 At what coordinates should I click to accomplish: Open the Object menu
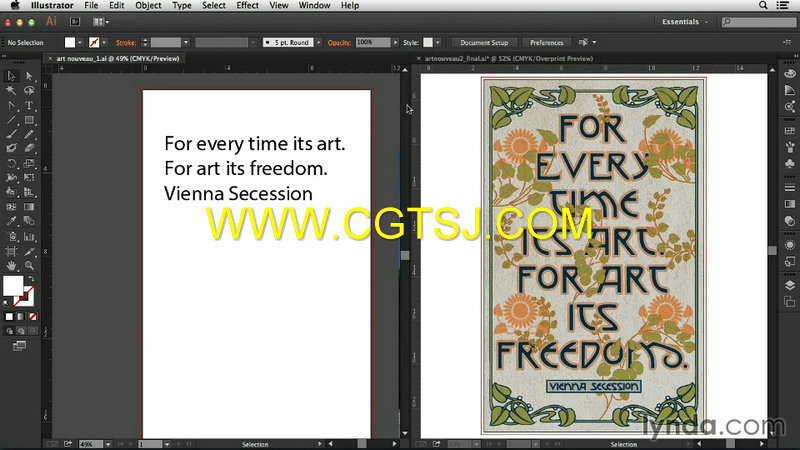coord(148,6)
